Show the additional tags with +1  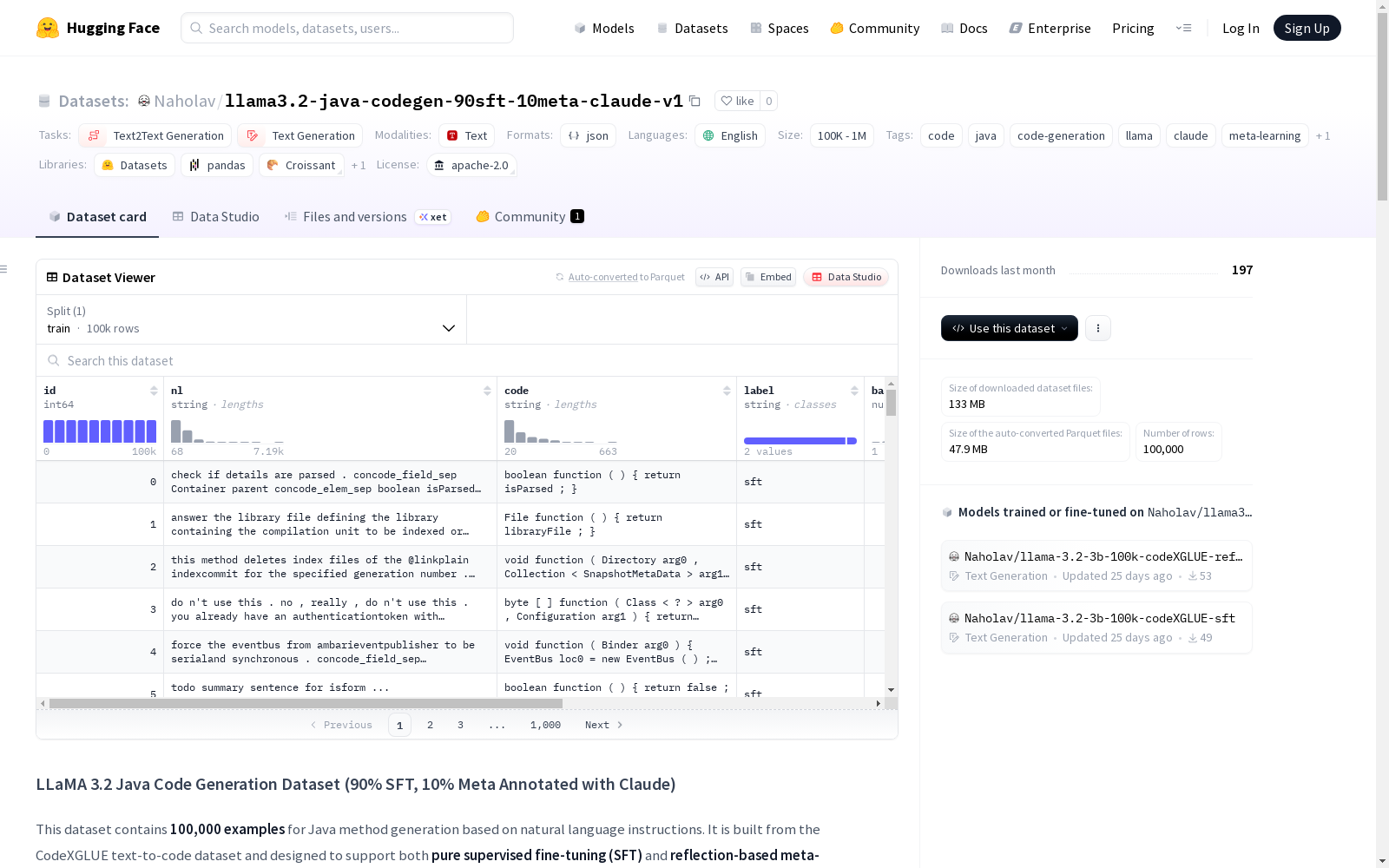point(1323,135)
